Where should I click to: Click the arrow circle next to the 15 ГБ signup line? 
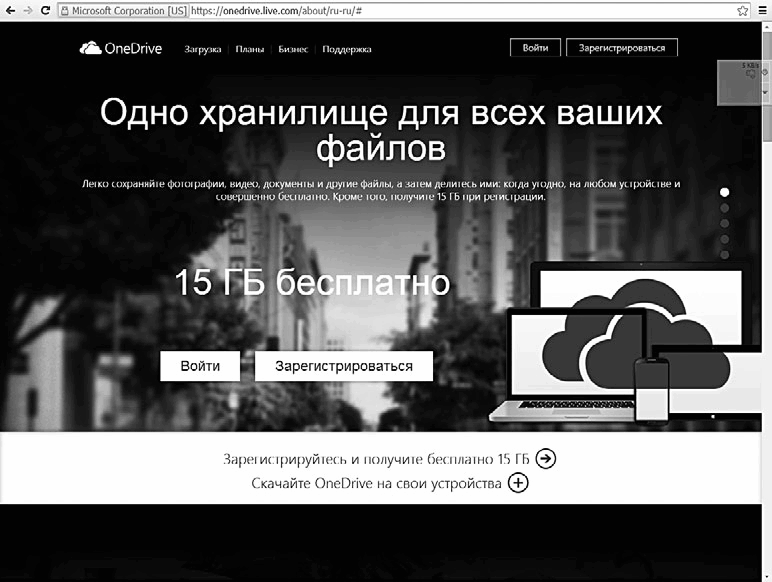[546, 459]
